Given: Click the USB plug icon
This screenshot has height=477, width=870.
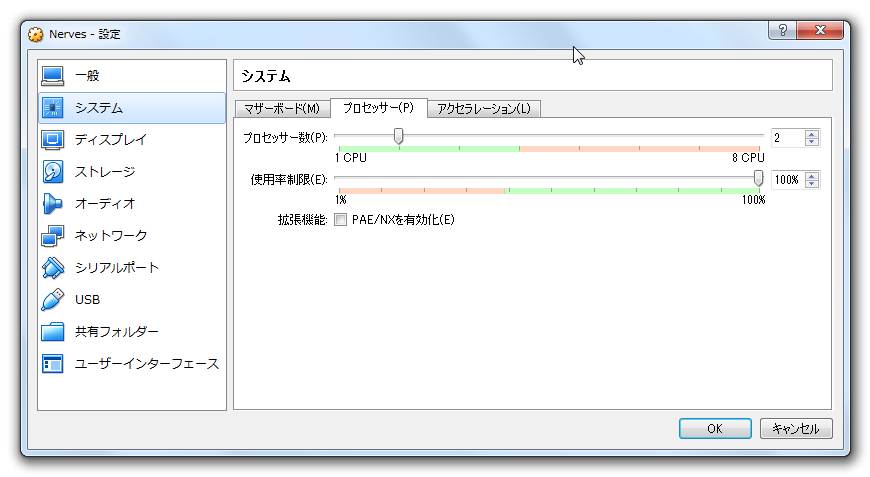Looking at the screenshot, I should click(53, 300).
